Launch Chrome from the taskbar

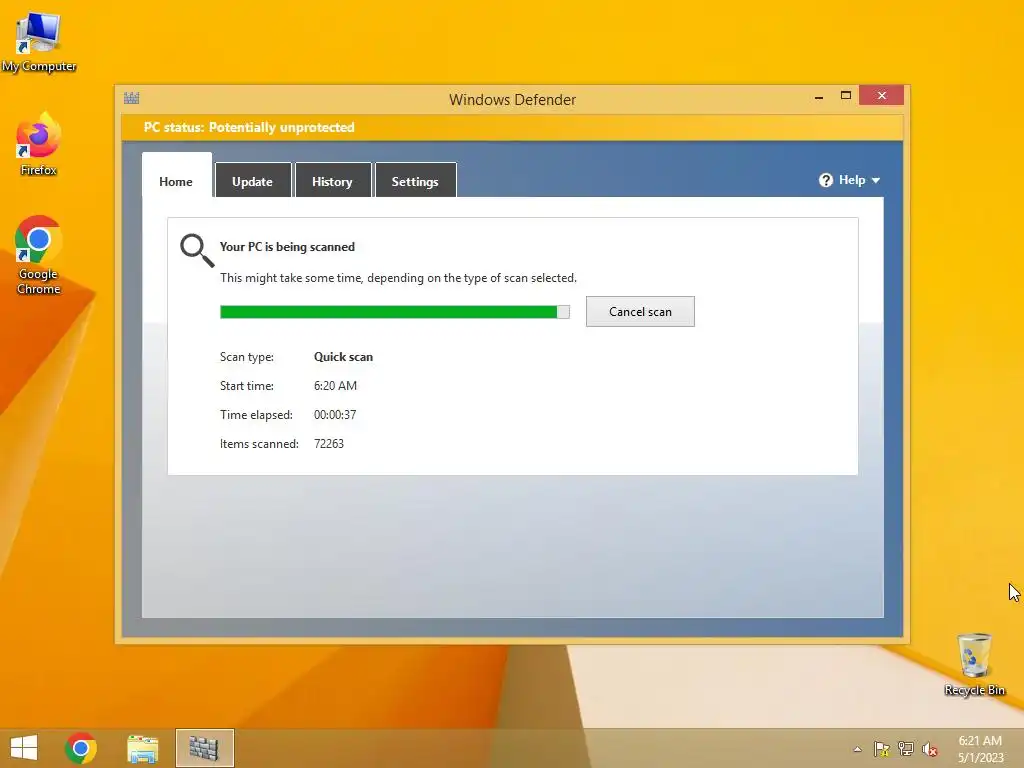click(x=81, y=748)
